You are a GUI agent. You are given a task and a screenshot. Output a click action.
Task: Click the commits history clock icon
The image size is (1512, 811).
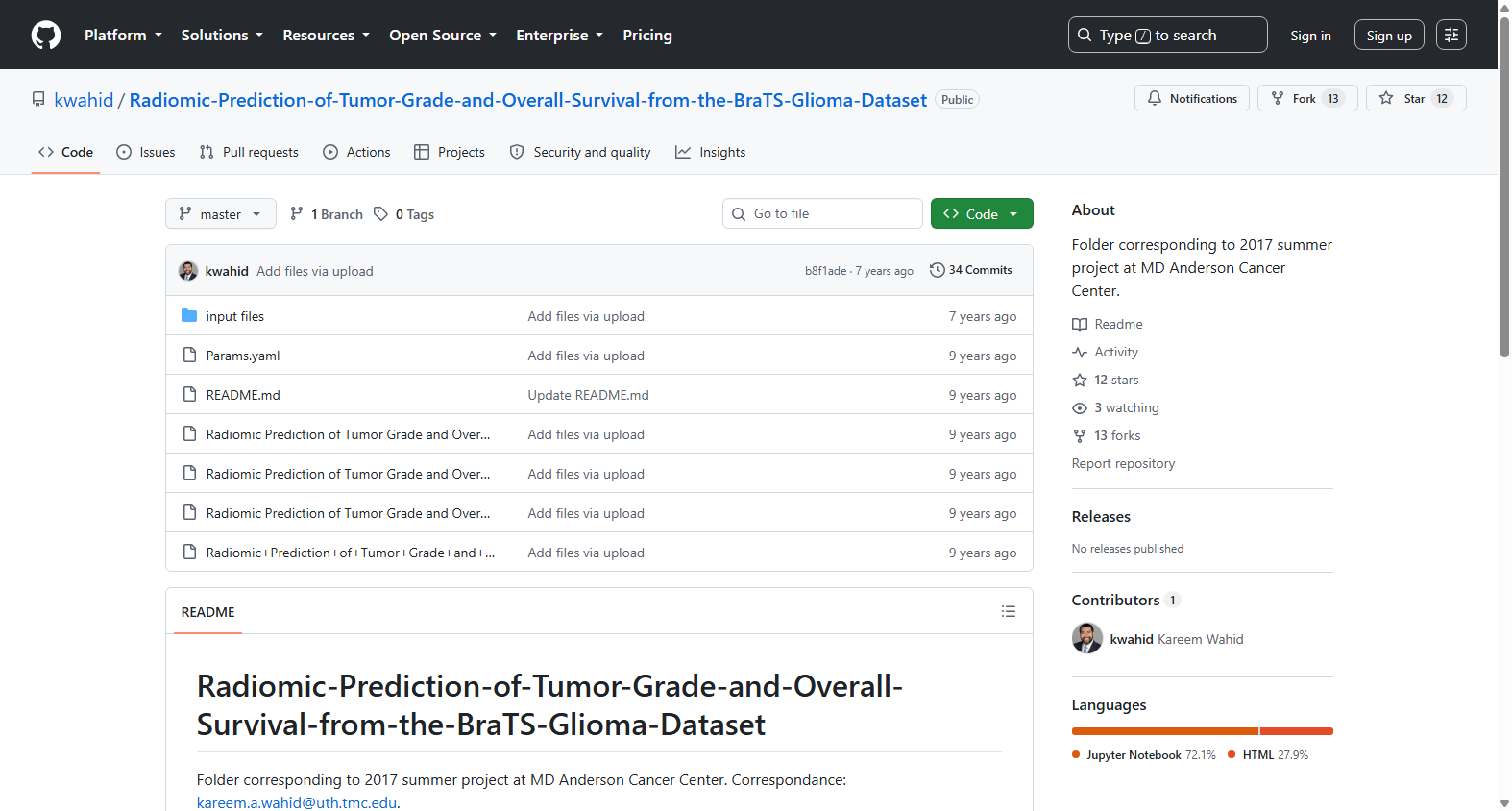938,270
